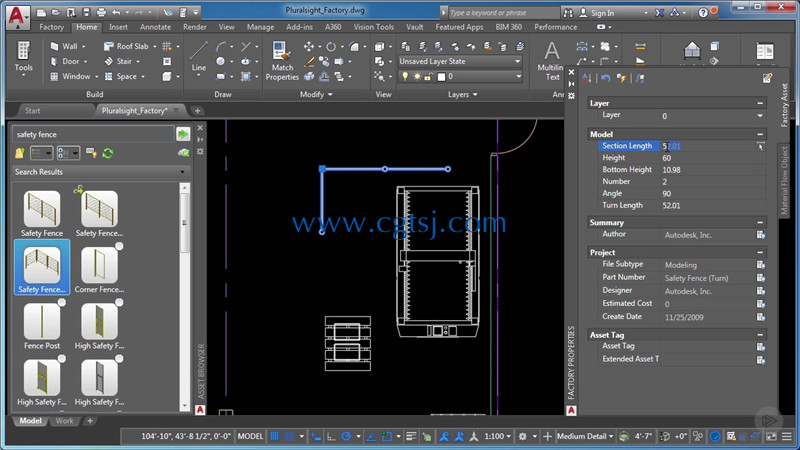Image resolution: width=800 pixels, height=450 pixels.
Task: Click the Part Number edit icon
Action: pos(760,278)
